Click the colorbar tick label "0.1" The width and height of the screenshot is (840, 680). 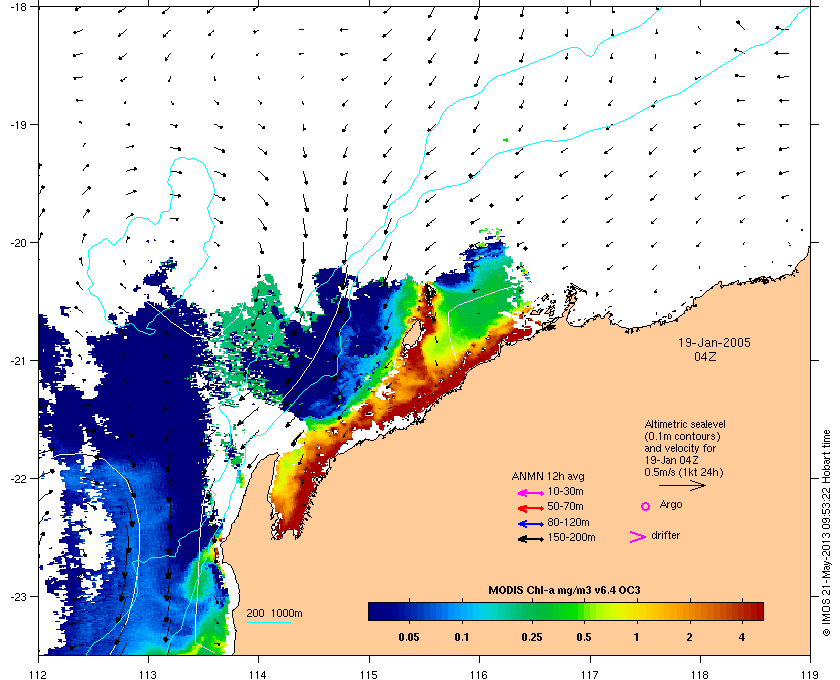coord(462,638)
